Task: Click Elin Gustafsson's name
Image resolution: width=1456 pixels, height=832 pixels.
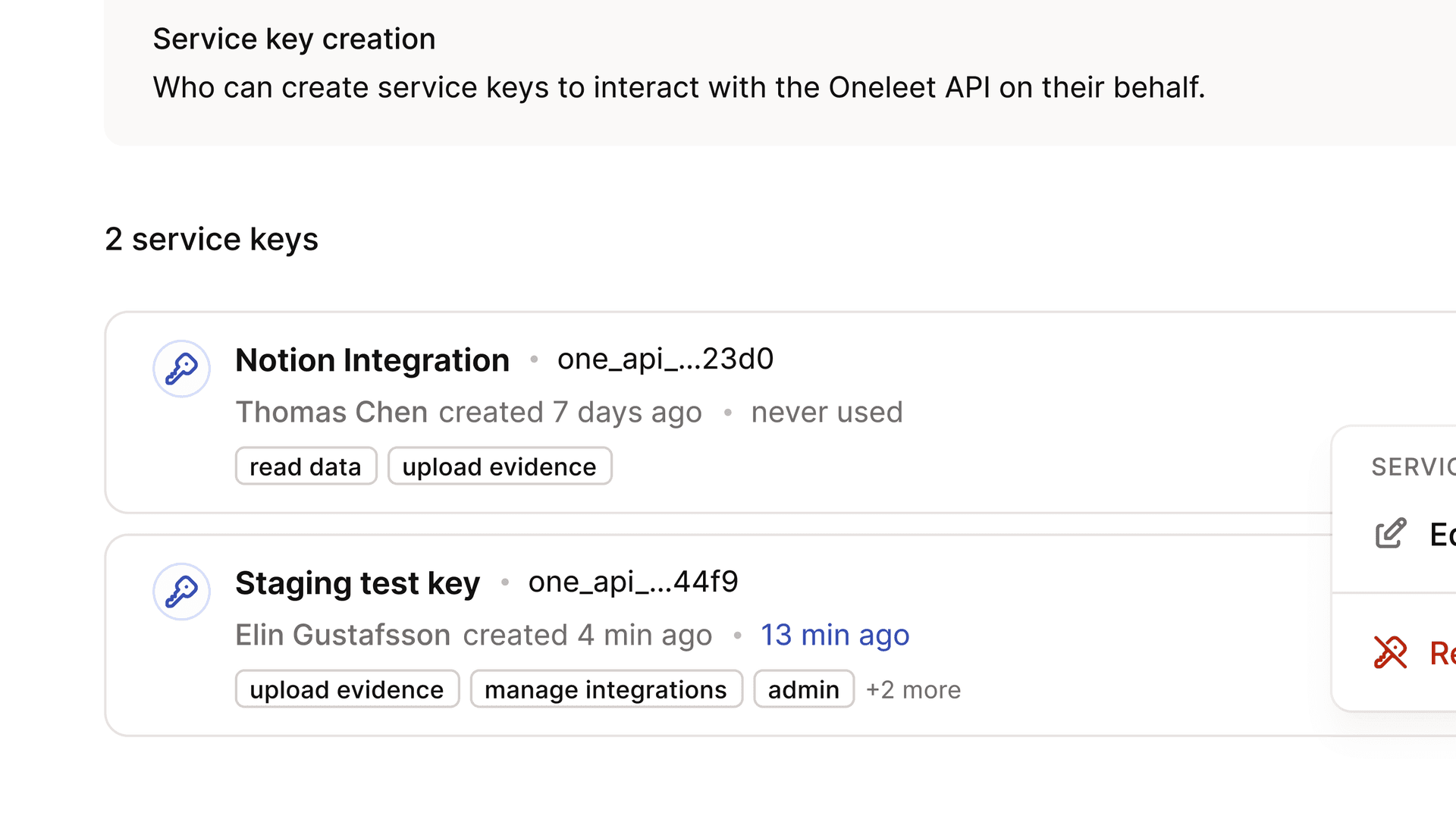Action: pyautogui.click(x=343, y=635)
